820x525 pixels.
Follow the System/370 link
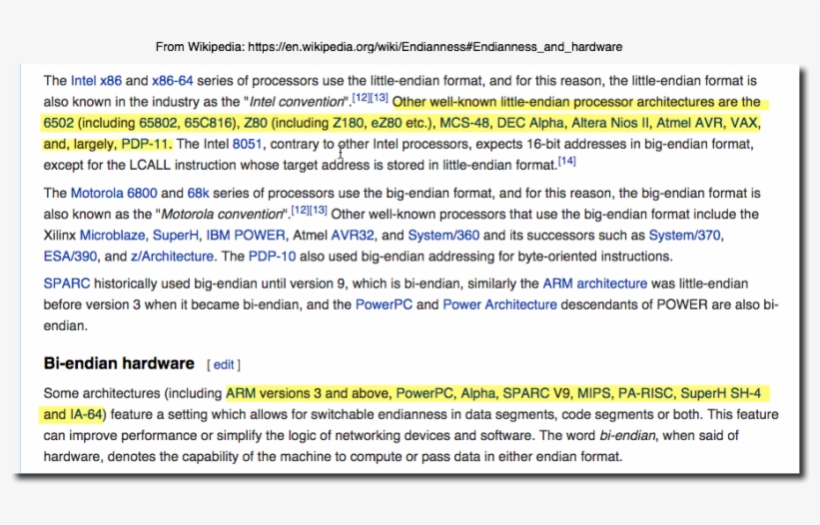(685, 235)
